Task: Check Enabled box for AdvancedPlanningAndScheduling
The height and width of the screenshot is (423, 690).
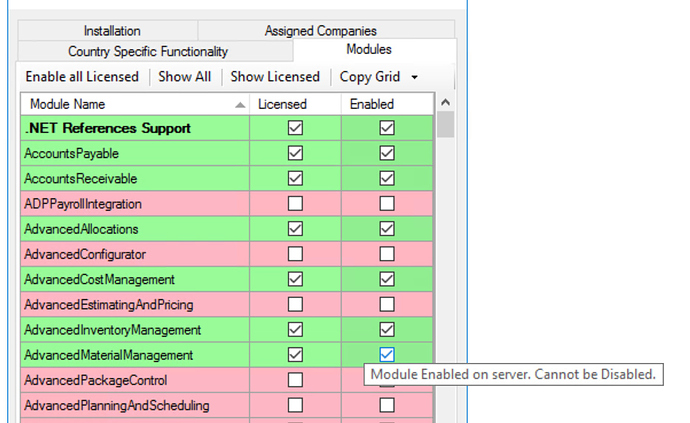Action: click(387, 405)
